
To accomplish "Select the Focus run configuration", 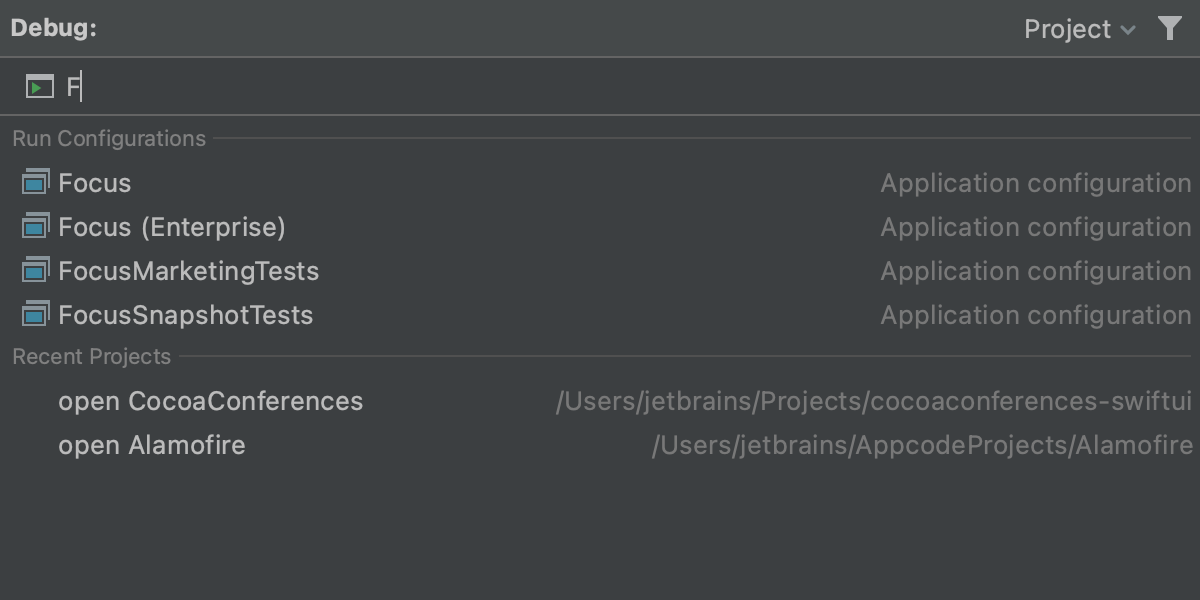I will 95,183.
